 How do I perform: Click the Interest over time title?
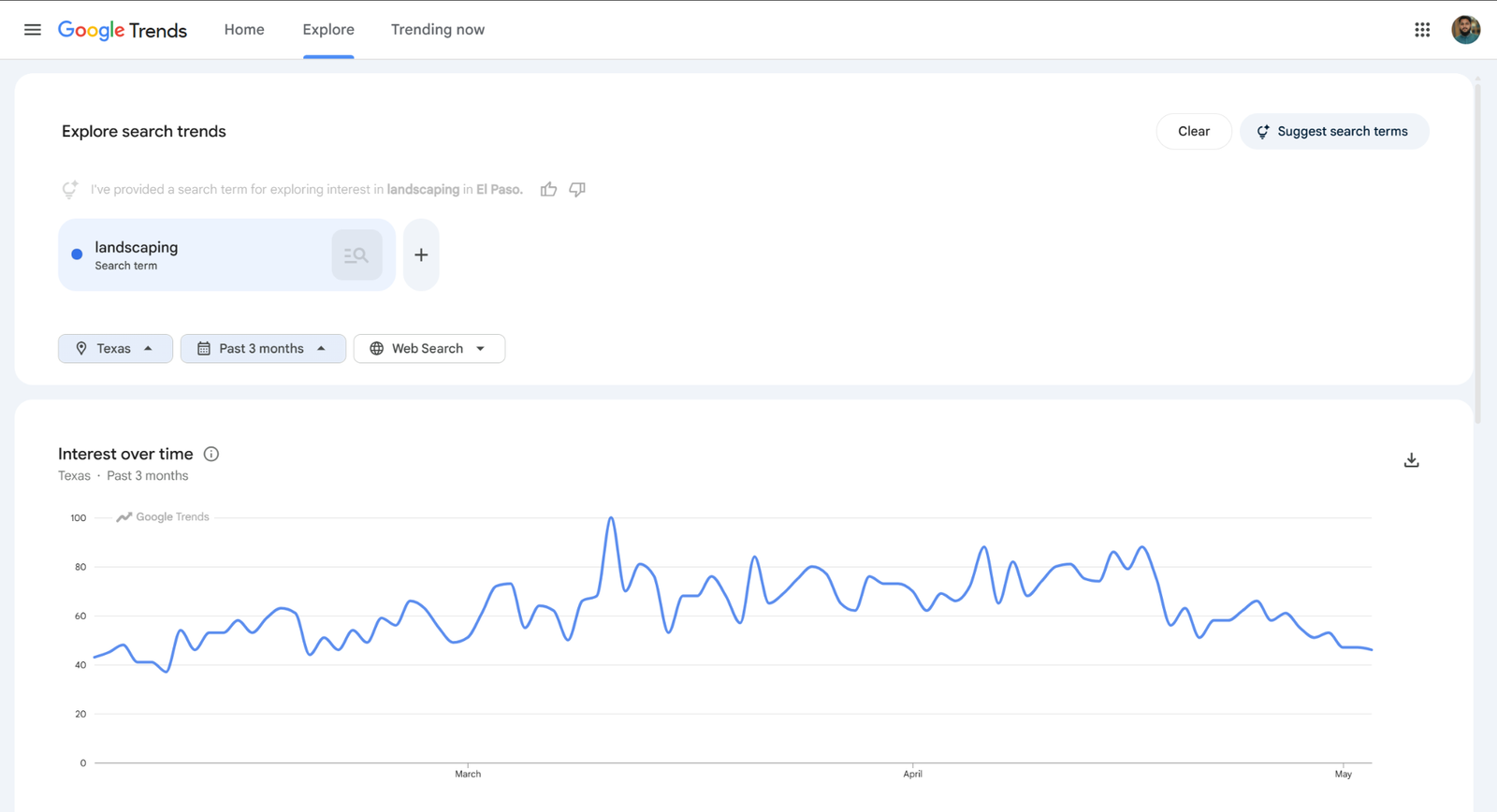tap(125, 455)
